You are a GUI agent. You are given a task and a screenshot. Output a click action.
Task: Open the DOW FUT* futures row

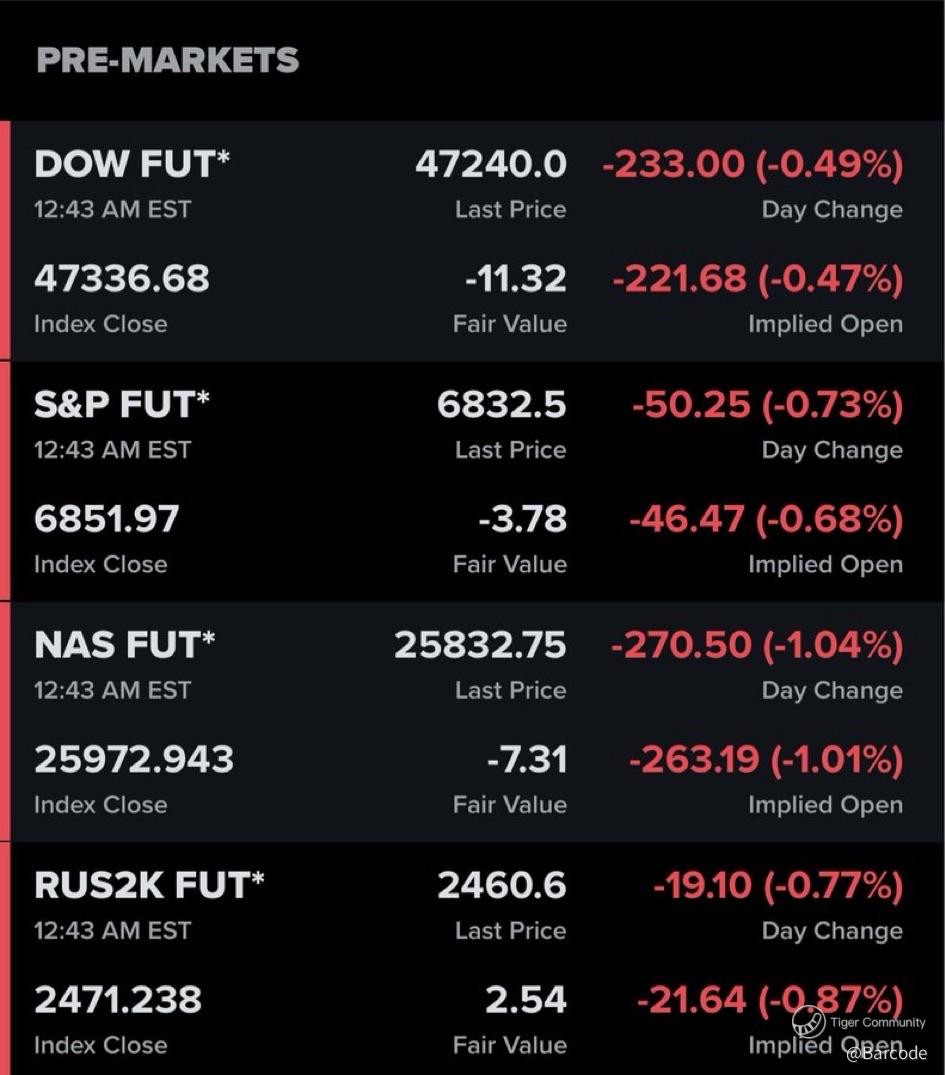(x=132, y=164)
